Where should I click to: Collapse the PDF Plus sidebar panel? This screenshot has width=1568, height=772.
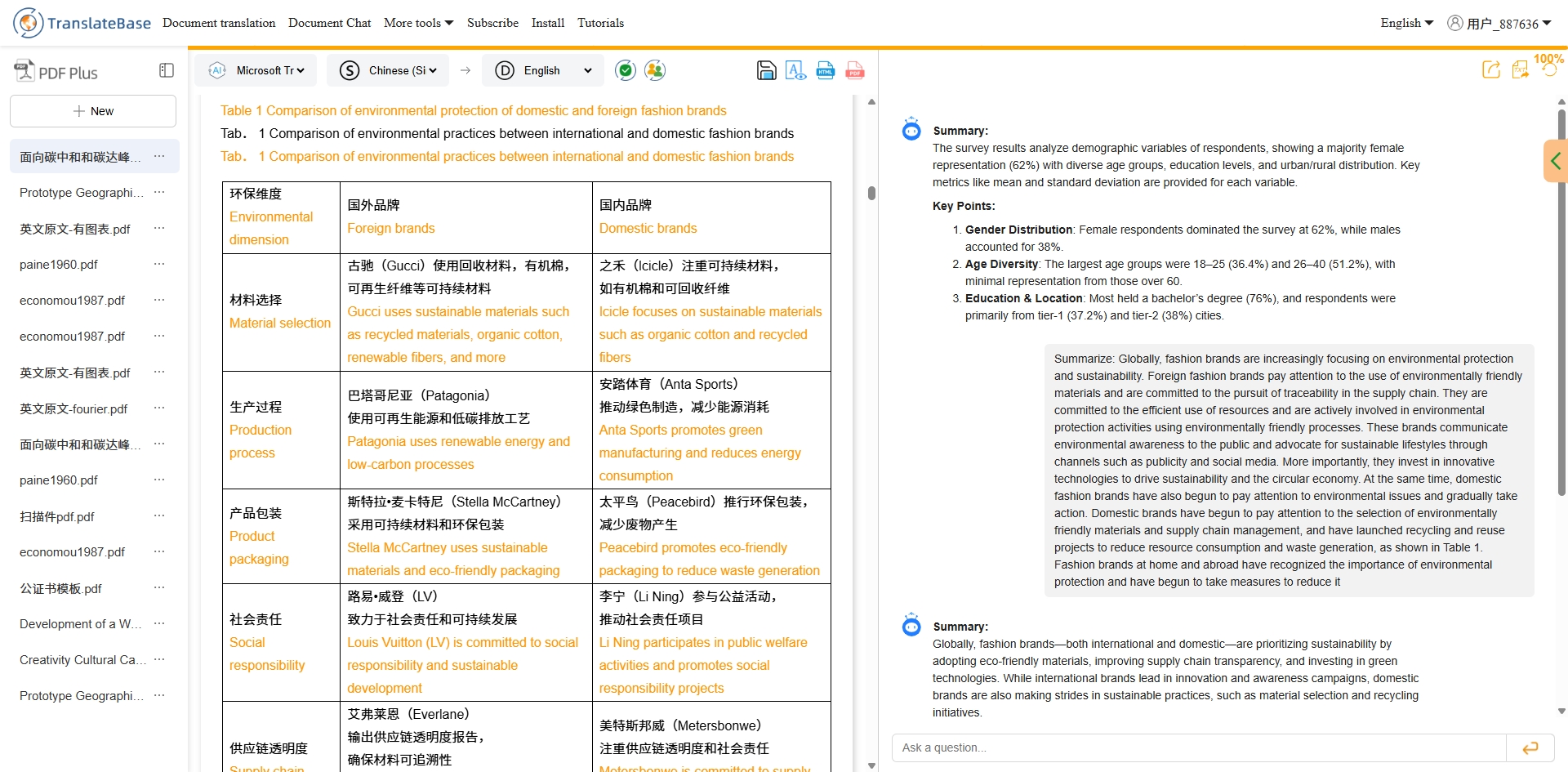pos(167,70)
